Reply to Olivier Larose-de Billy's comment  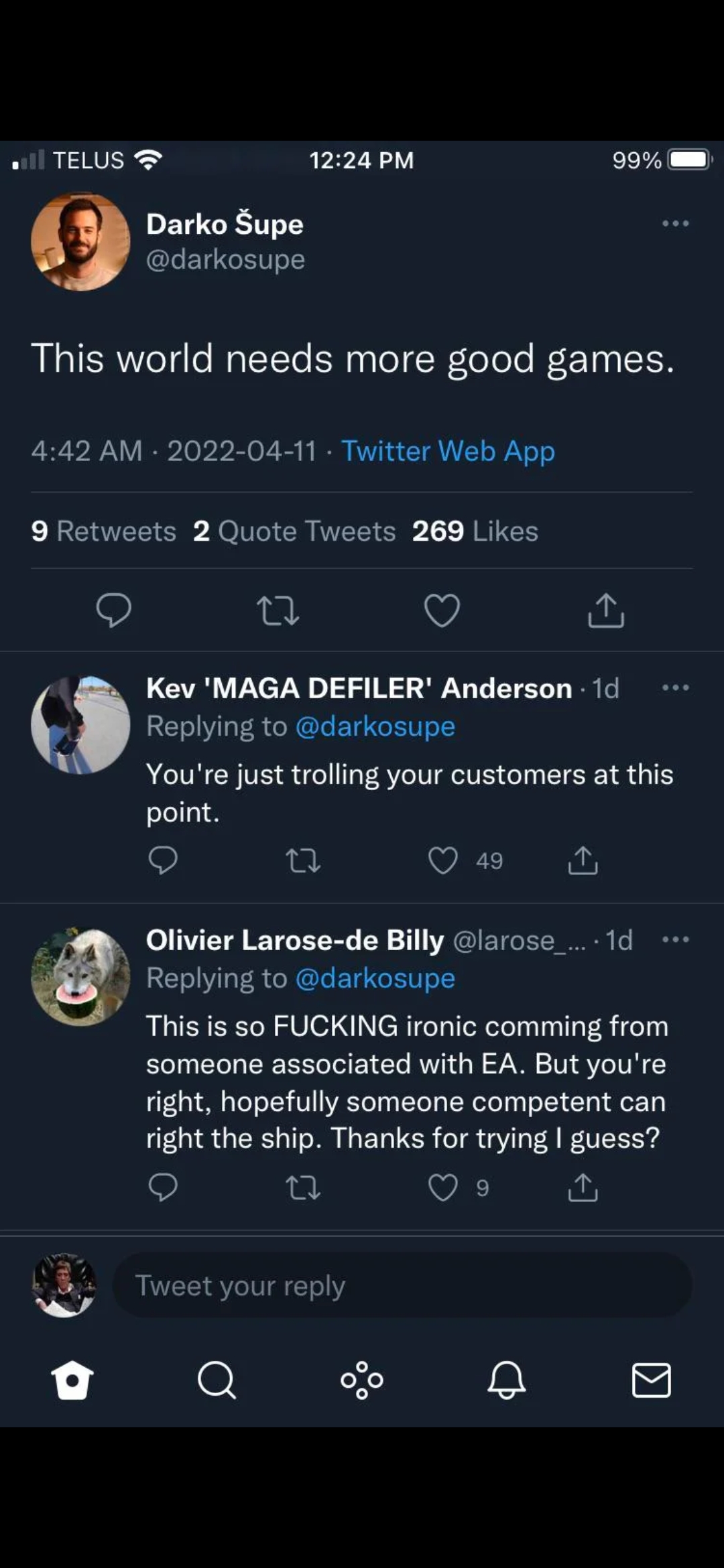pos(163,1187)
